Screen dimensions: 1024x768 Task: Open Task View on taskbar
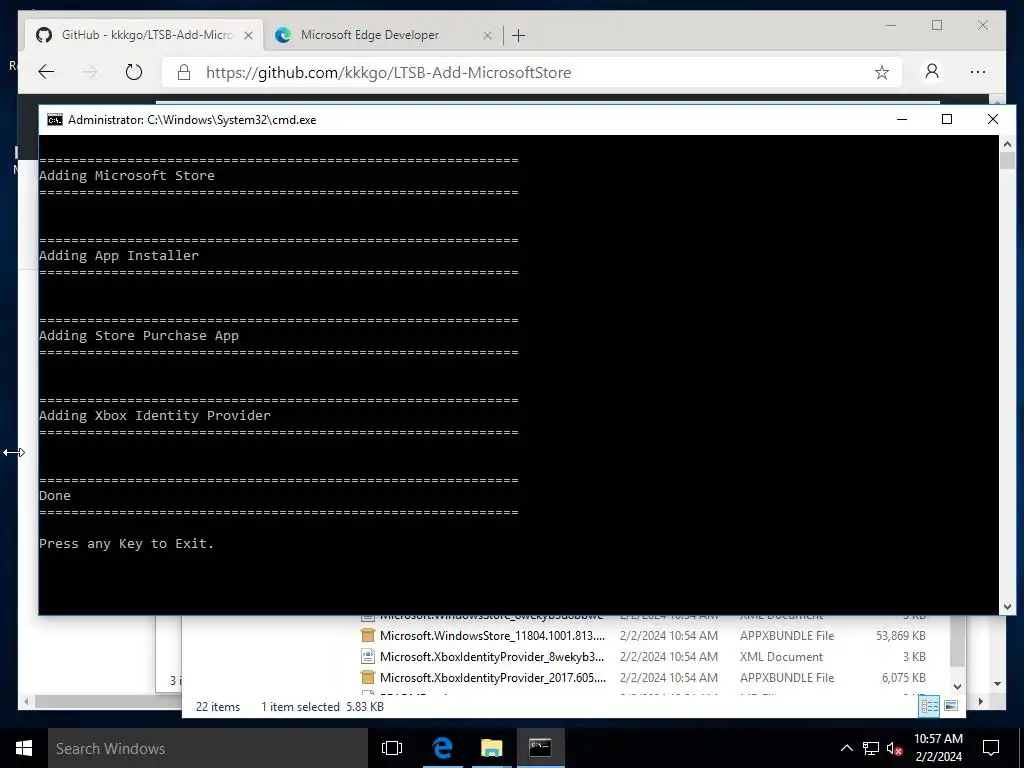(x=392, y=748)
